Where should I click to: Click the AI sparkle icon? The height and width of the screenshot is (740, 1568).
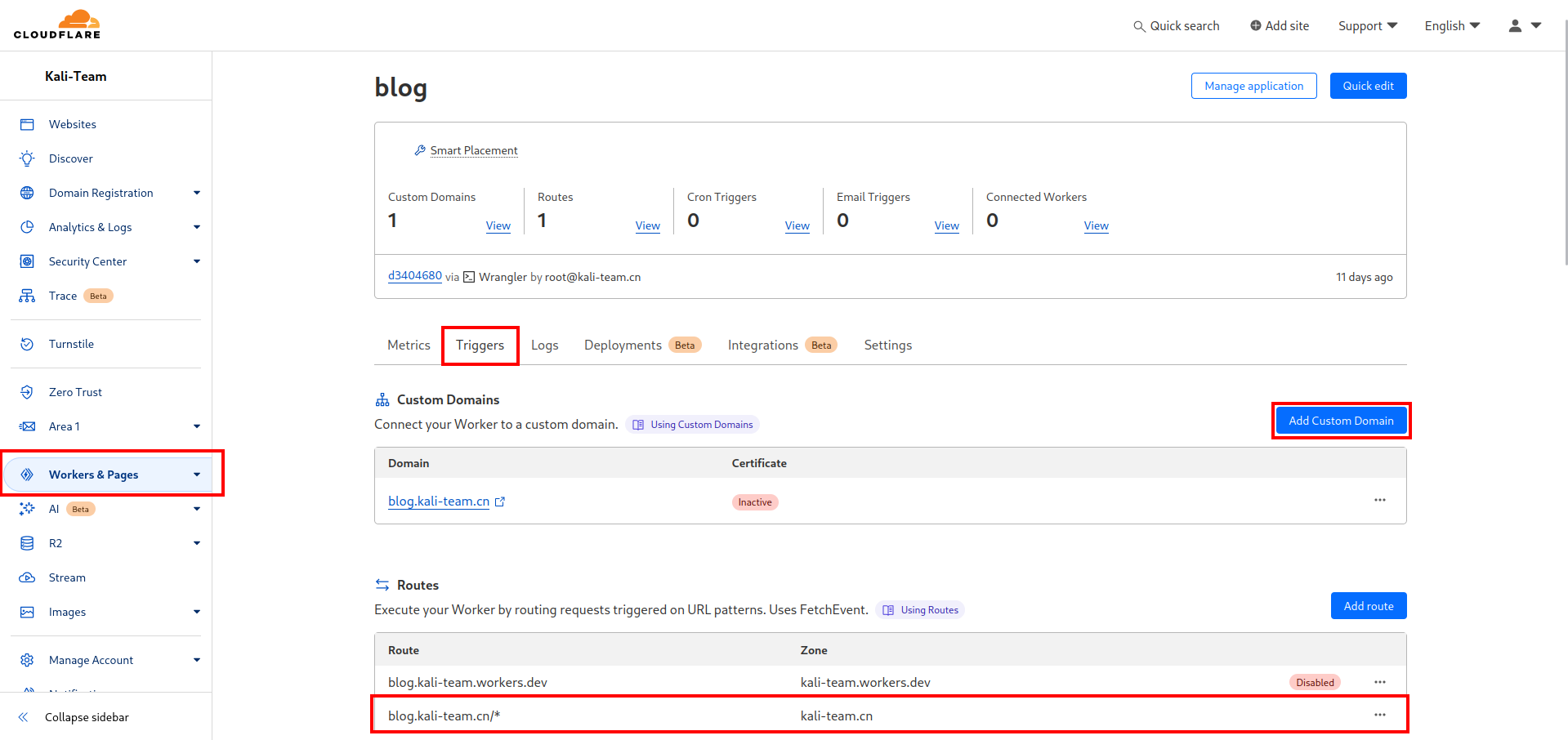27,509
